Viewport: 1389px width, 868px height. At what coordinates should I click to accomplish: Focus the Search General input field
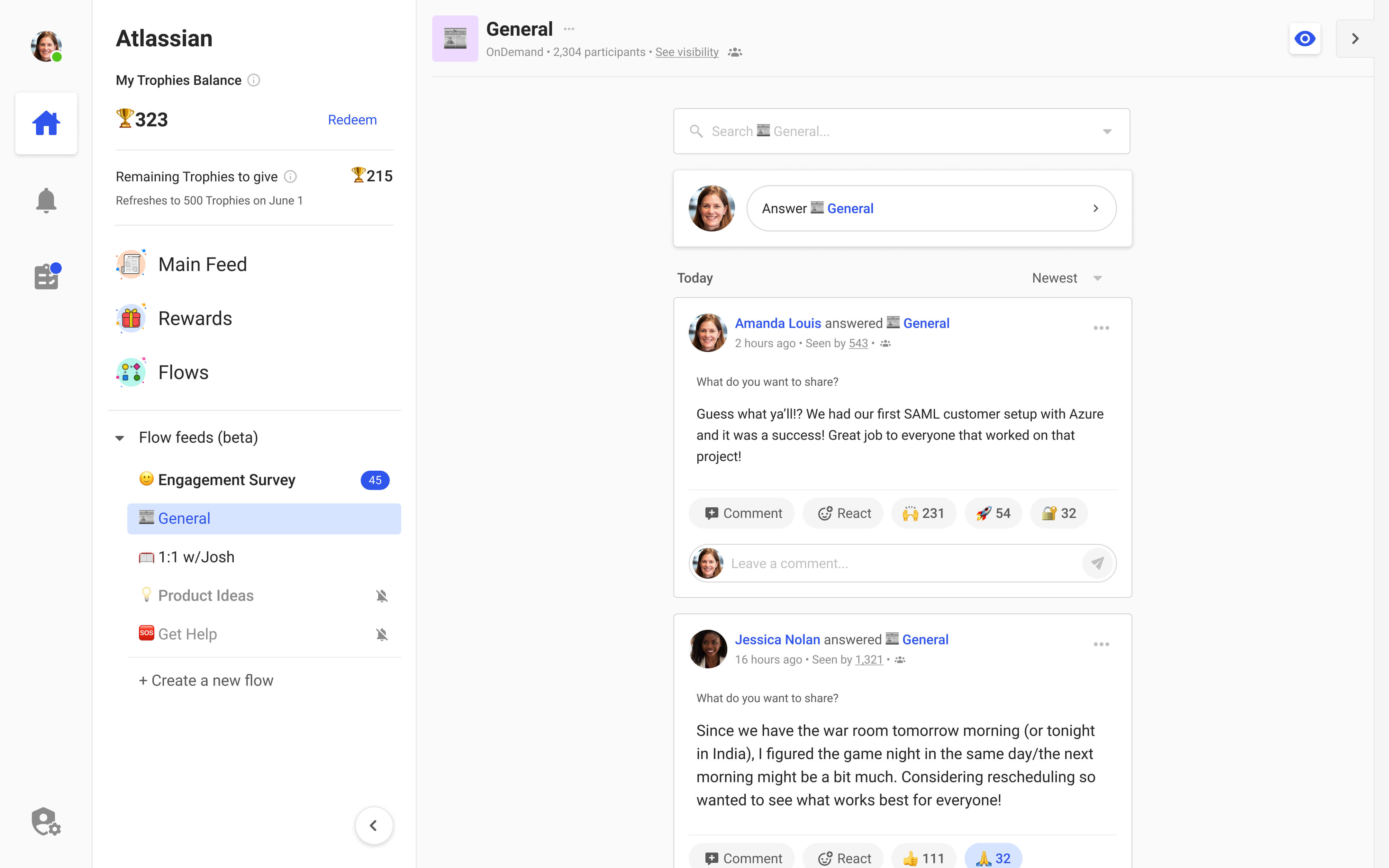(901, 131)
